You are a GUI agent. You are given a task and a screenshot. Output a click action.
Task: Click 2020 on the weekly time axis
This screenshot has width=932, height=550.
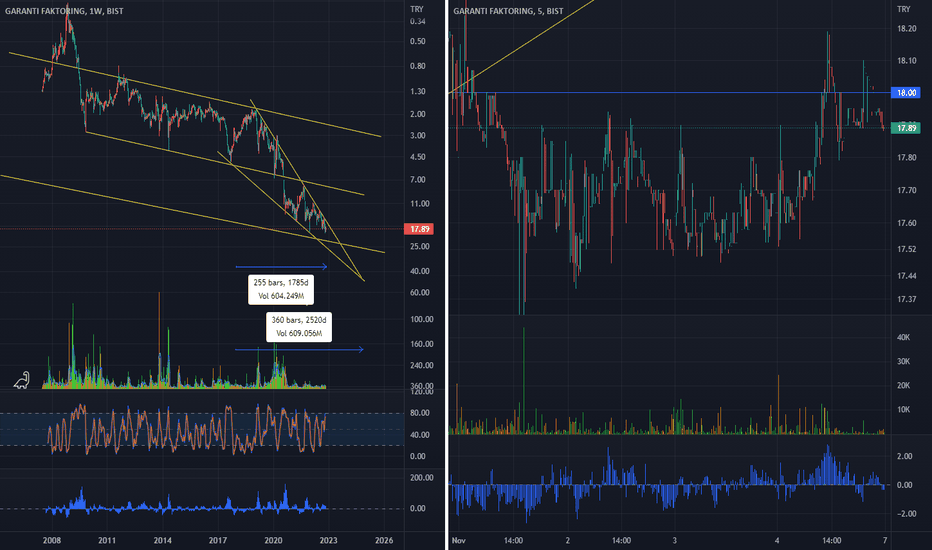click(273, 540)
